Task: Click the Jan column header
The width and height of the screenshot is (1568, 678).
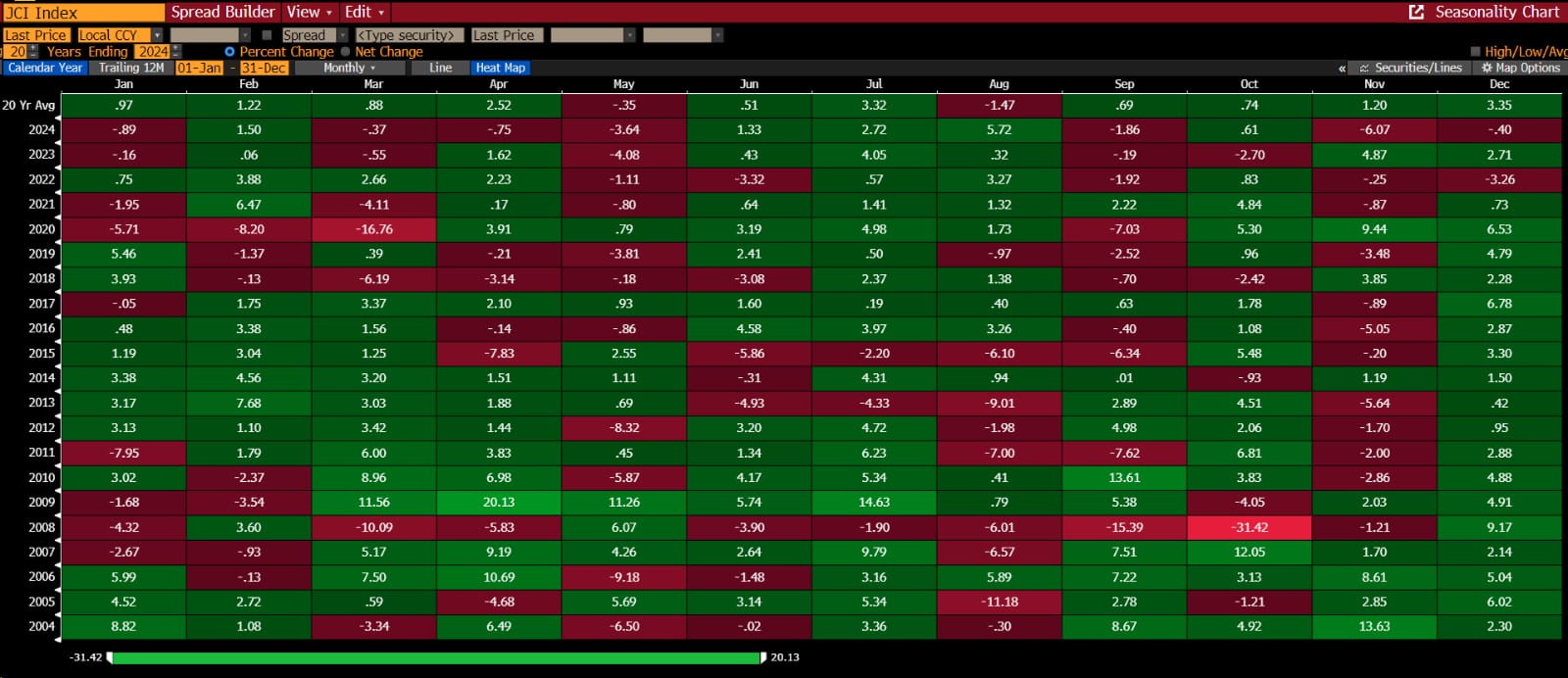Action: 123,84
